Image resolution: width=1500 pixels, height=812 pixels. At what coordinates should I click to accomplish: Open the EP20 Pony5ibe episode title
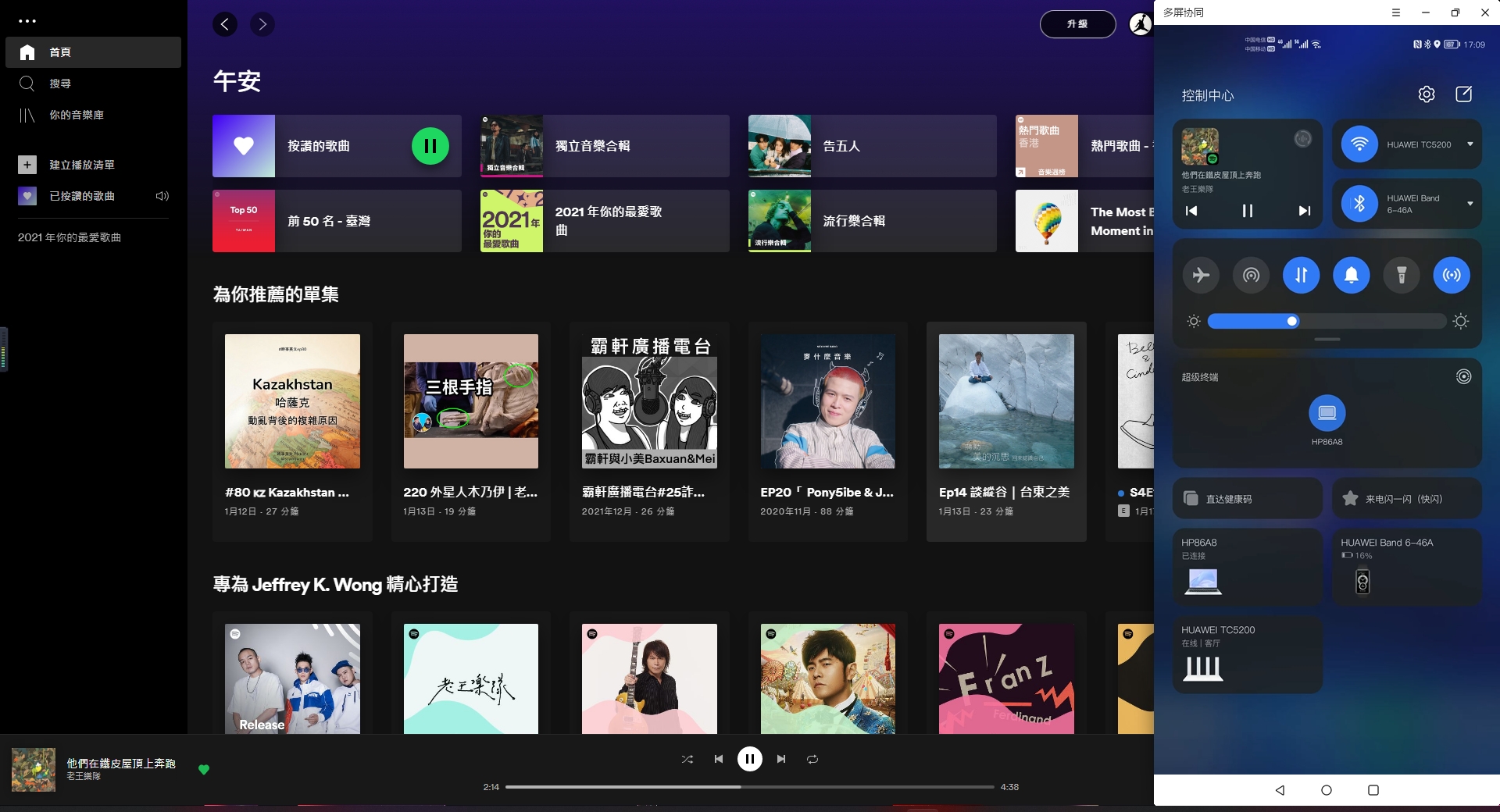point(827,493)
